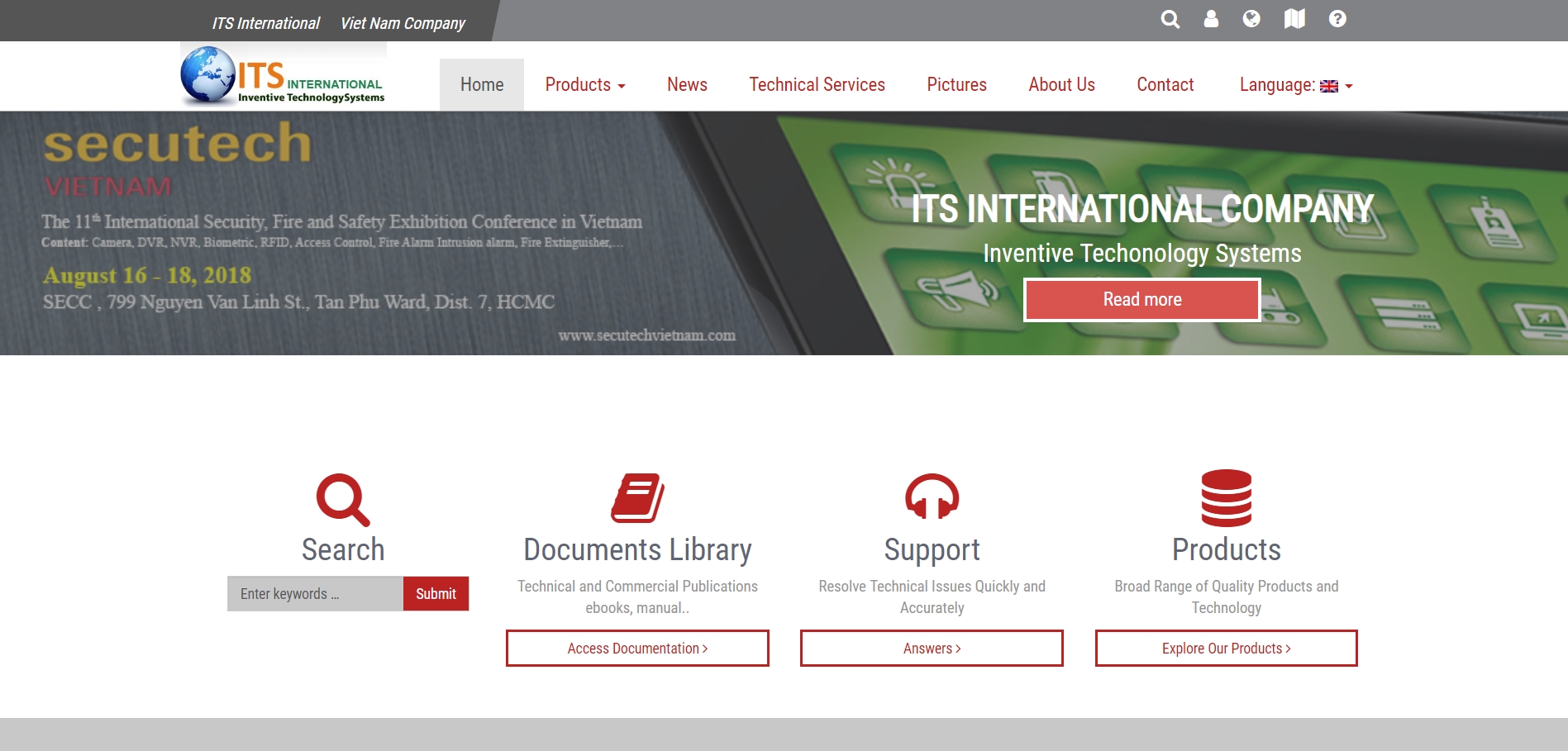The height and width of the screenshot is (751, 1568).
Task: Click the Inventive Techonology Systems banner subtitle
Action: (x=1142, y=253)
